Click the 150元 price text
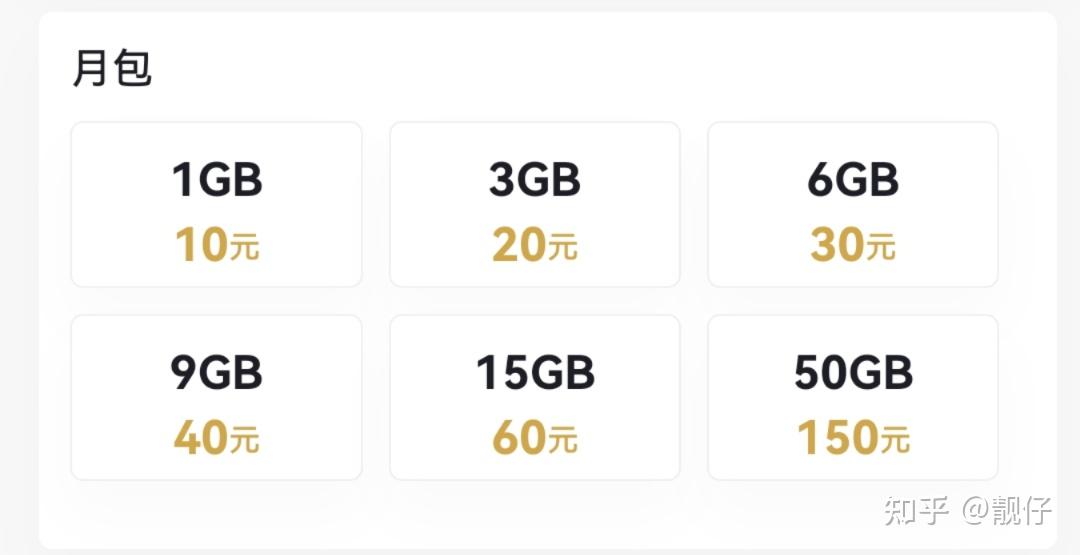This screenshot has width=1080, height=555. [853, 438]
